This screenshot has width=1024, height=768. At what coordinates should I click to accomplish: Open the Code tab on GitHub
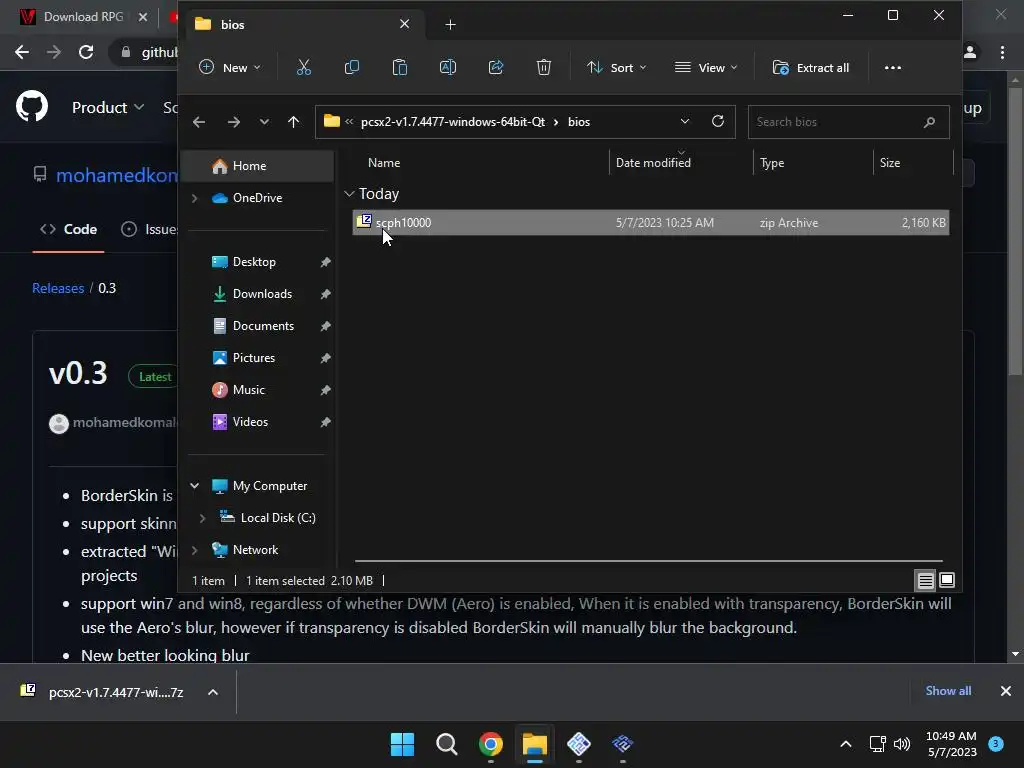[69, 229]
